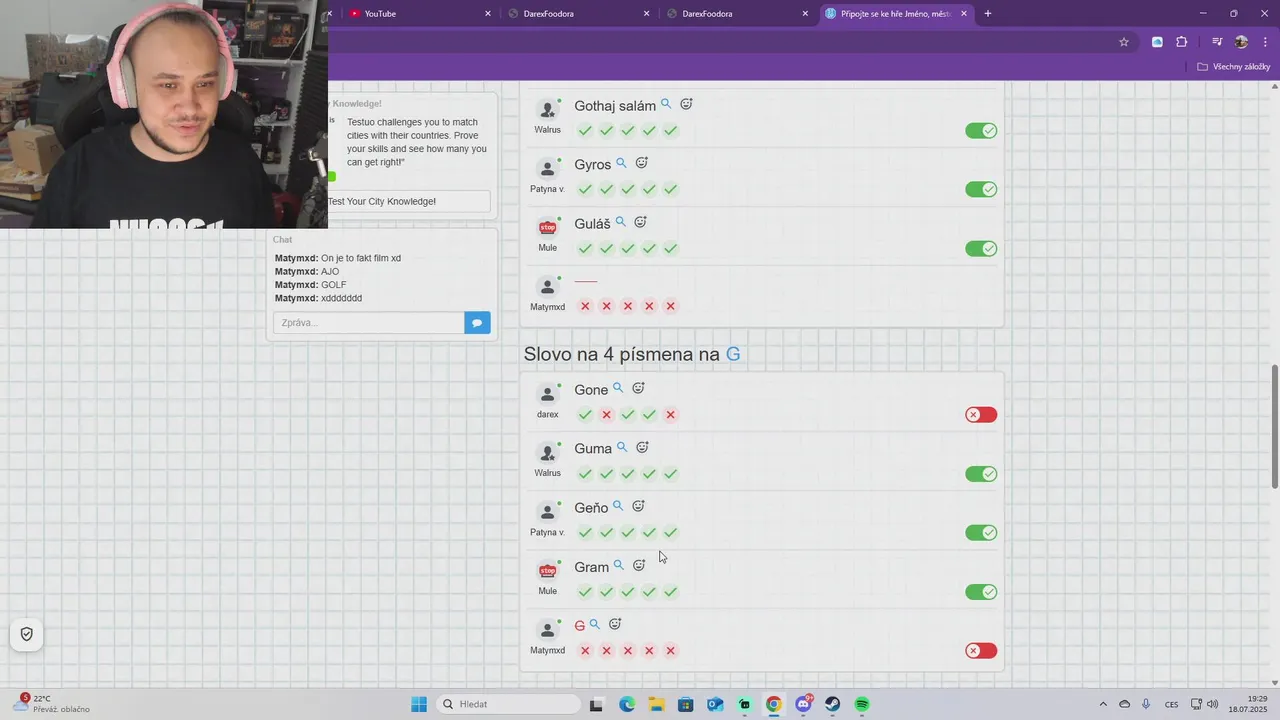Click the emoji icon beside Guláš
The image size is (1280, 720).
click(641, 222)
